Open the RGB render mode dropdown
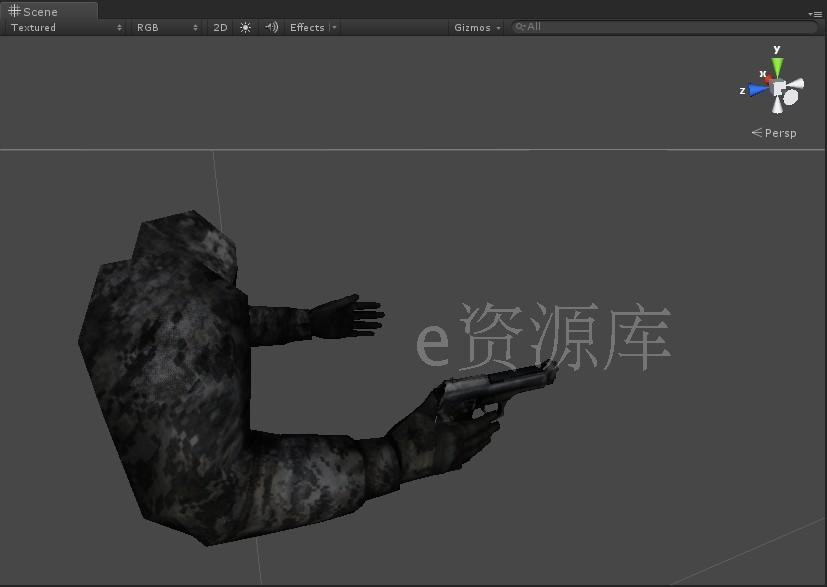Viewport: 827px width, 587px height. pos(167,27)
